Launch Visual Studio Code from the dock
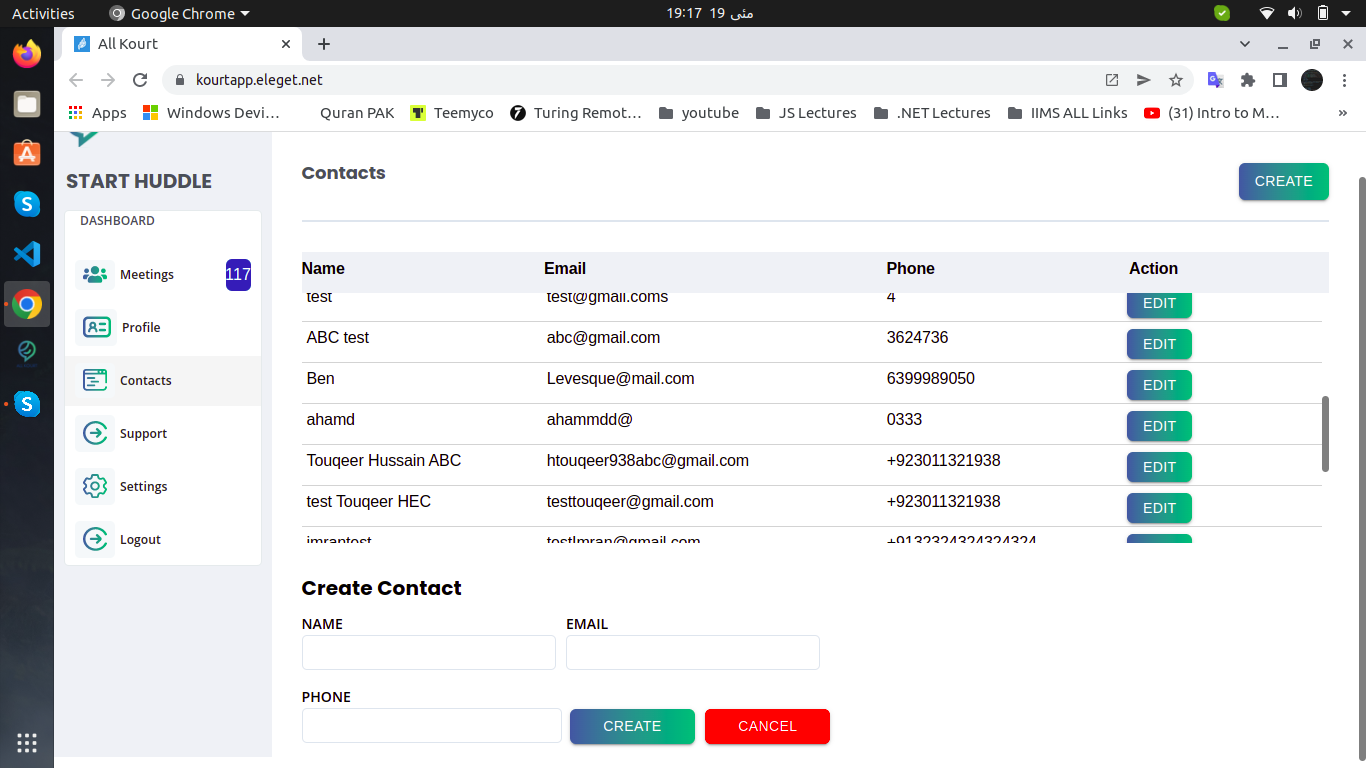Screen dimensions: 1366x768 (x=27, y=254)
